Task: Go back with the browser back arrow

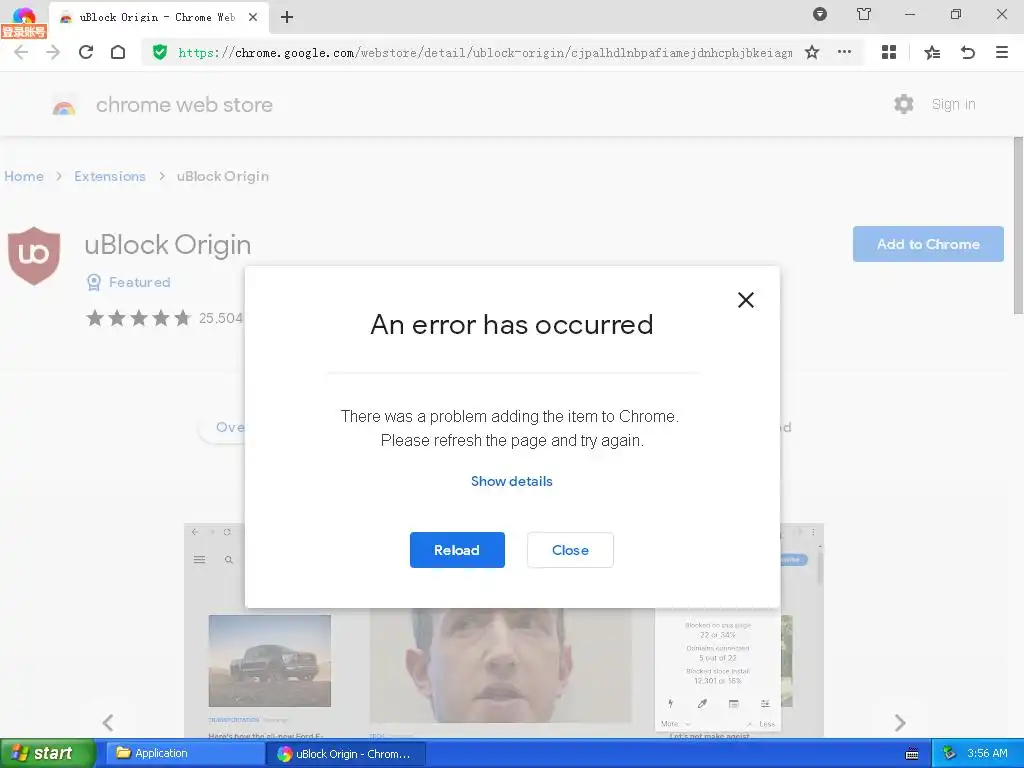Action: (x=21, y=52)
